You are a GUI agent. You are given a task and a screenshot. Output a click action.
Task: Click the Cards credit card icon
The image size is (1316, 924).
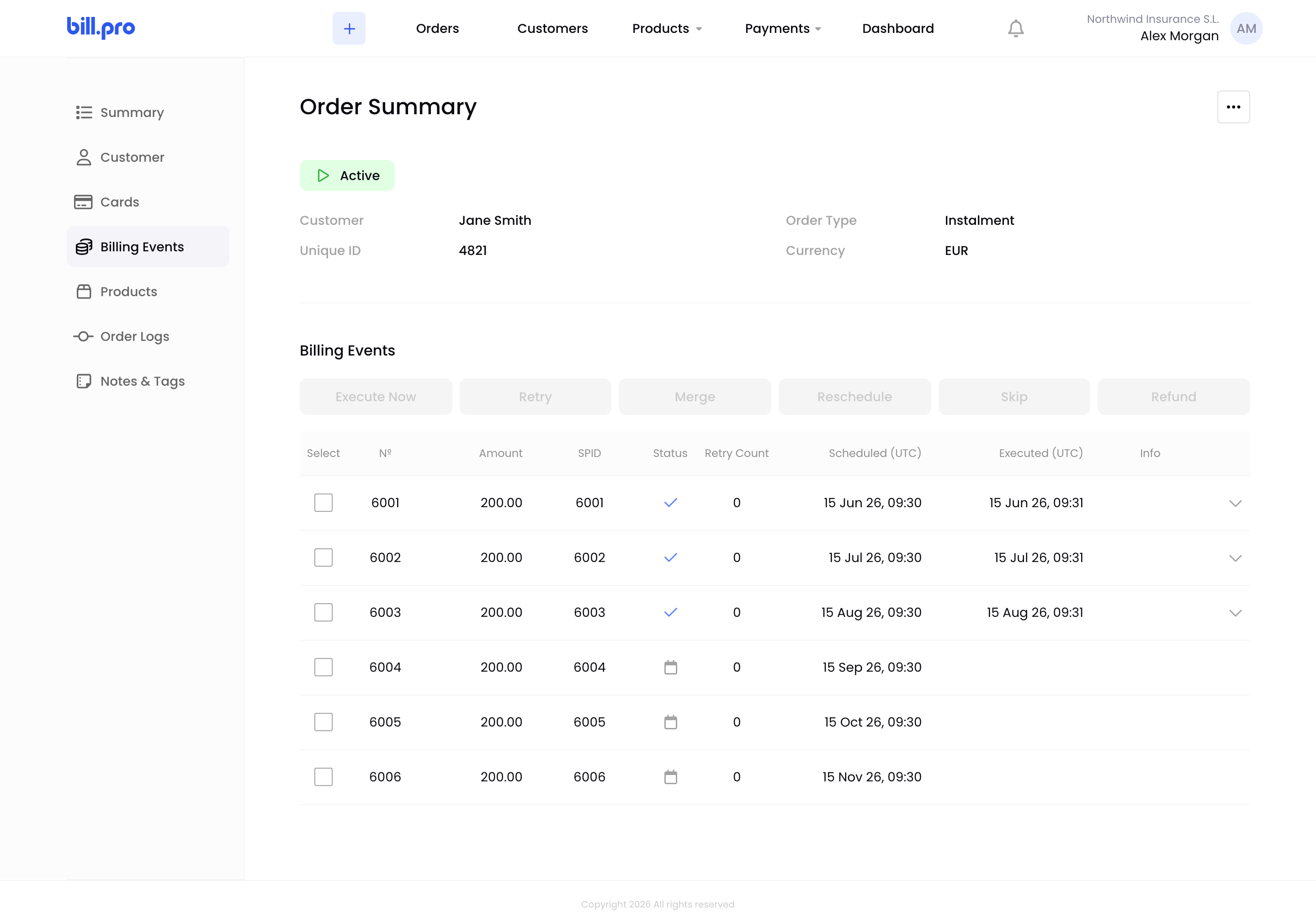tap(83, 202)
